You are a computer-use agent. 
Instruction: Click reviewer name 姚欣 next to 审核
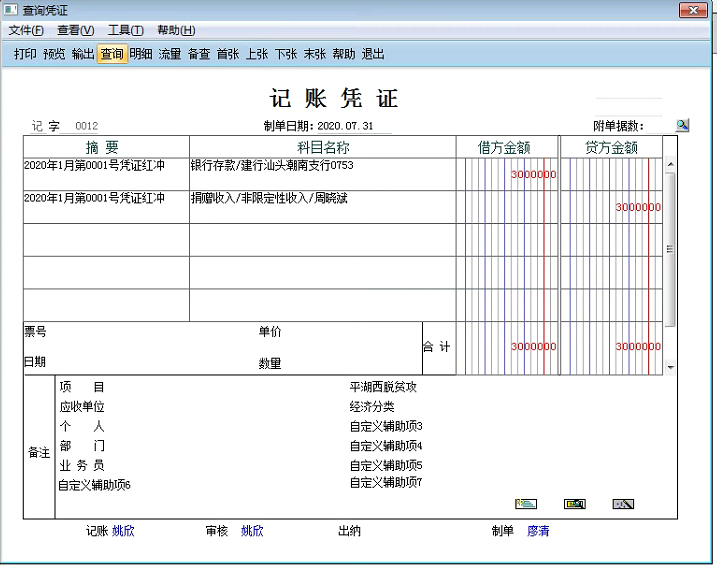[x=252, y=530]
